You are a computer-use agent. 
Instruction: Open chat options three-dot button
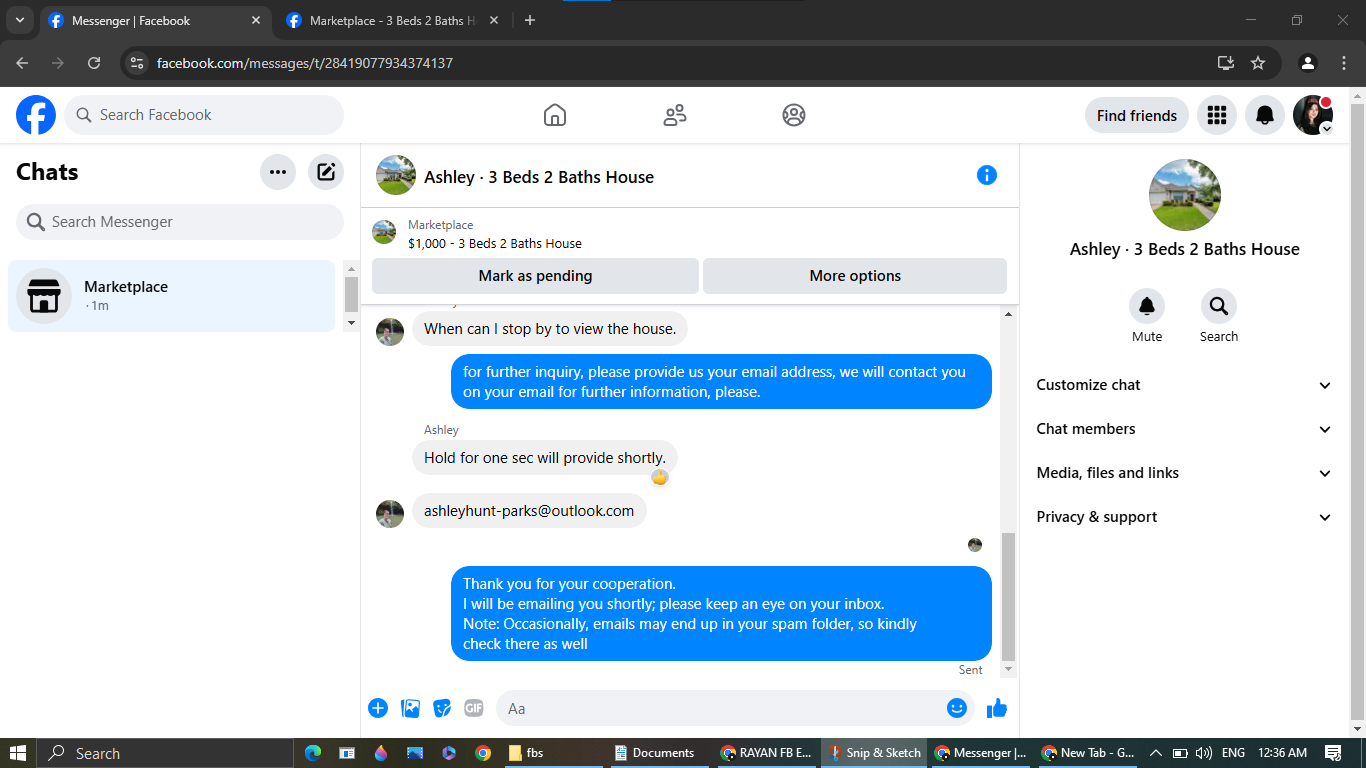(x=278, y=172)
